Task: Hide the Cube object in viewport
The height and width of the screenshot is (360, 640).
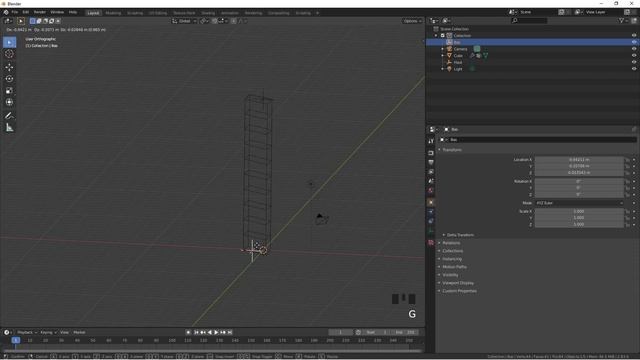Action: point(634,56)
